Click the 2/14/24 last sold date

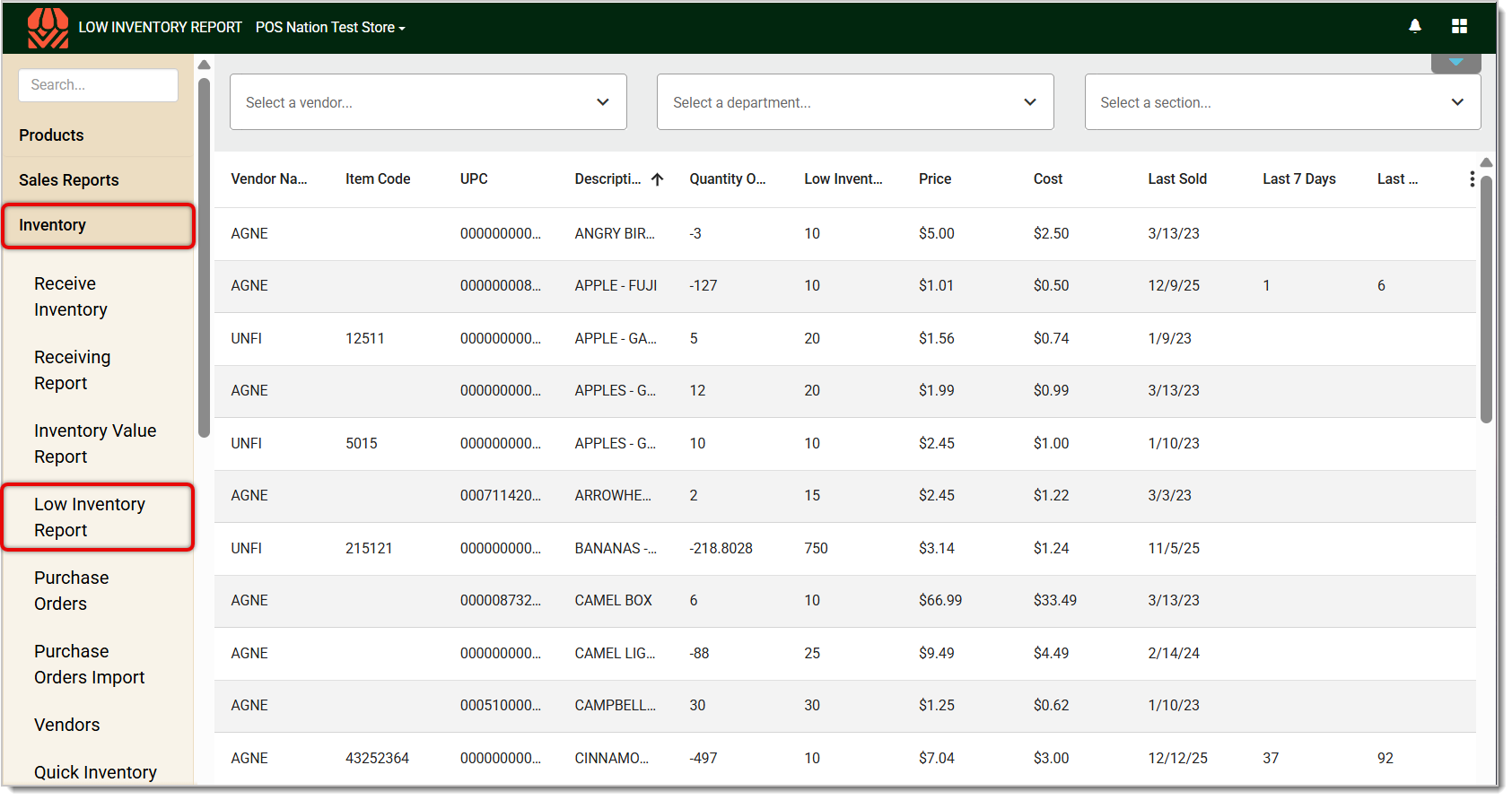coord(1174,654)
